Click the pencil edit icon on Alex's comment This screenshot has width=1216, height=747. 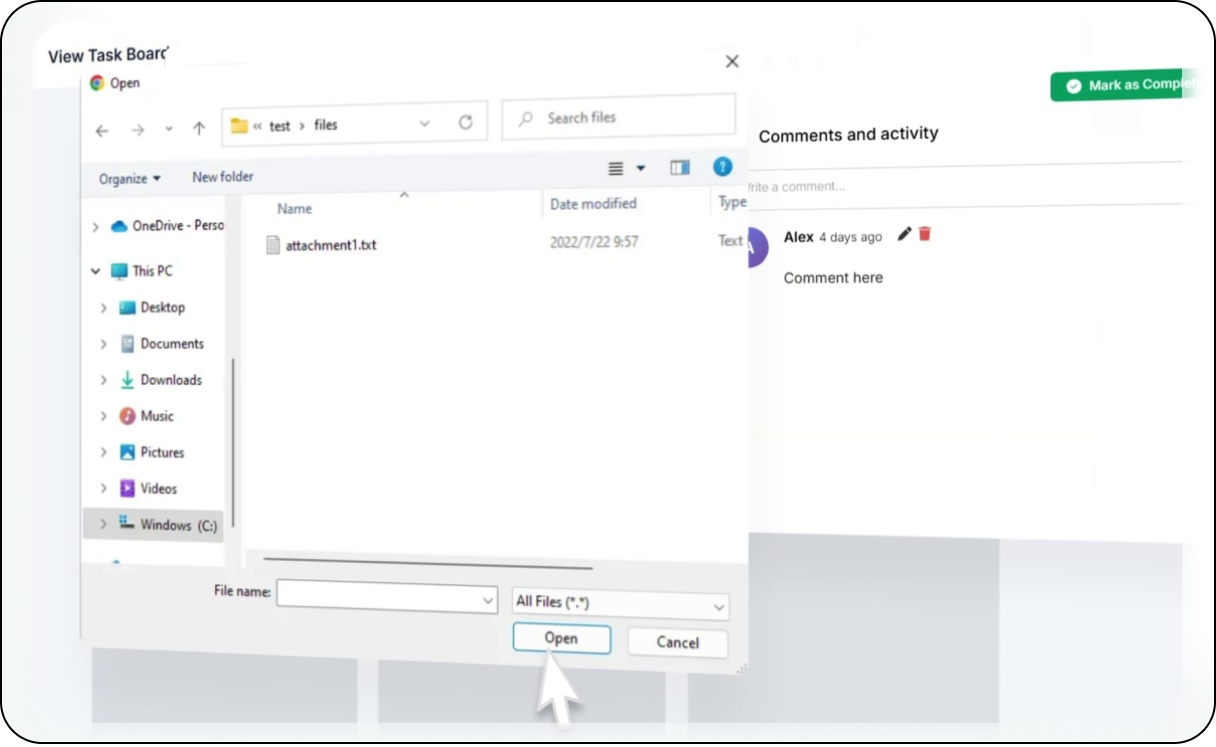click(904, 234)
